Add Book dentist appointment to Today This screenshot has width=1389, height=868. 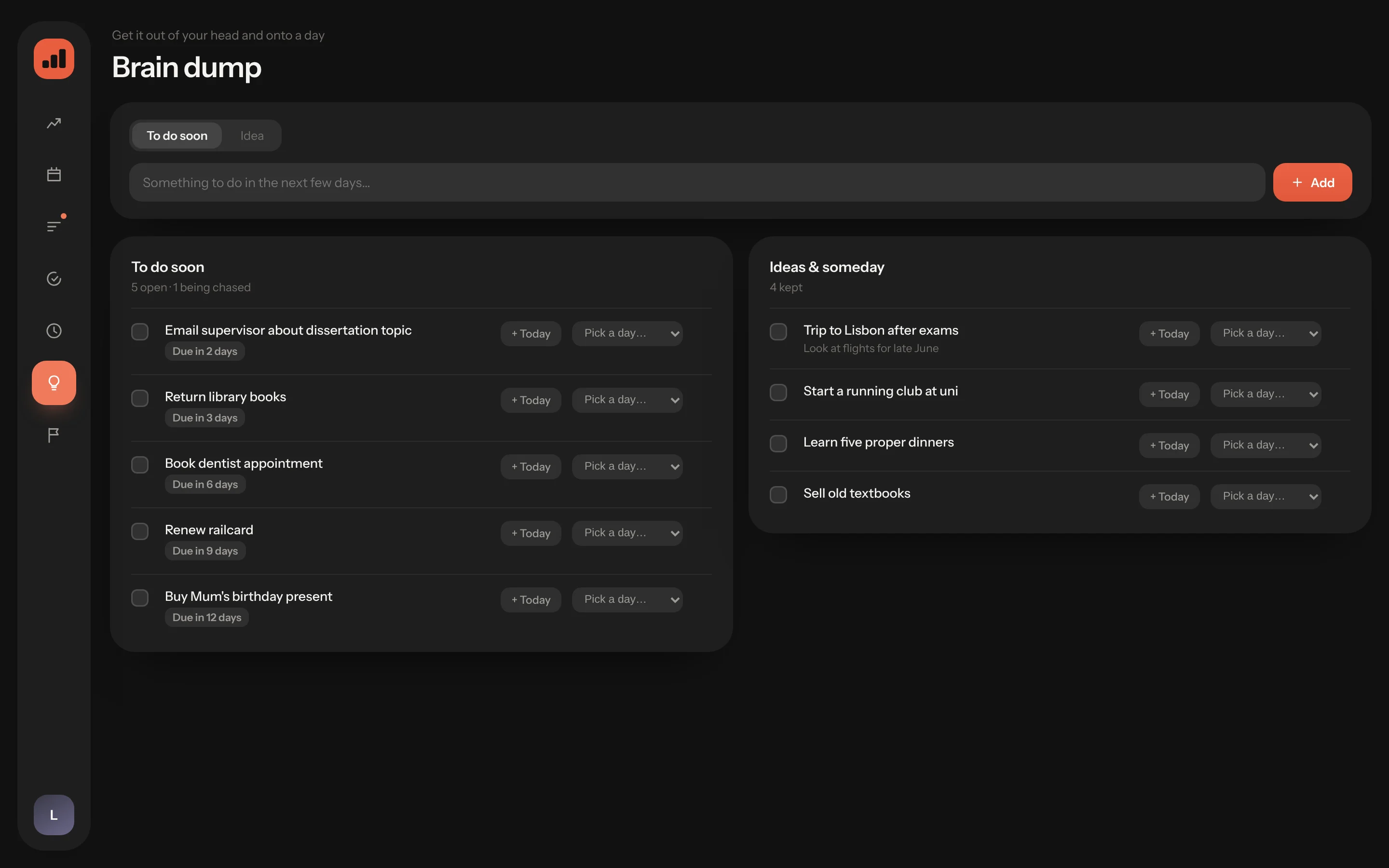tap(531, 467)
